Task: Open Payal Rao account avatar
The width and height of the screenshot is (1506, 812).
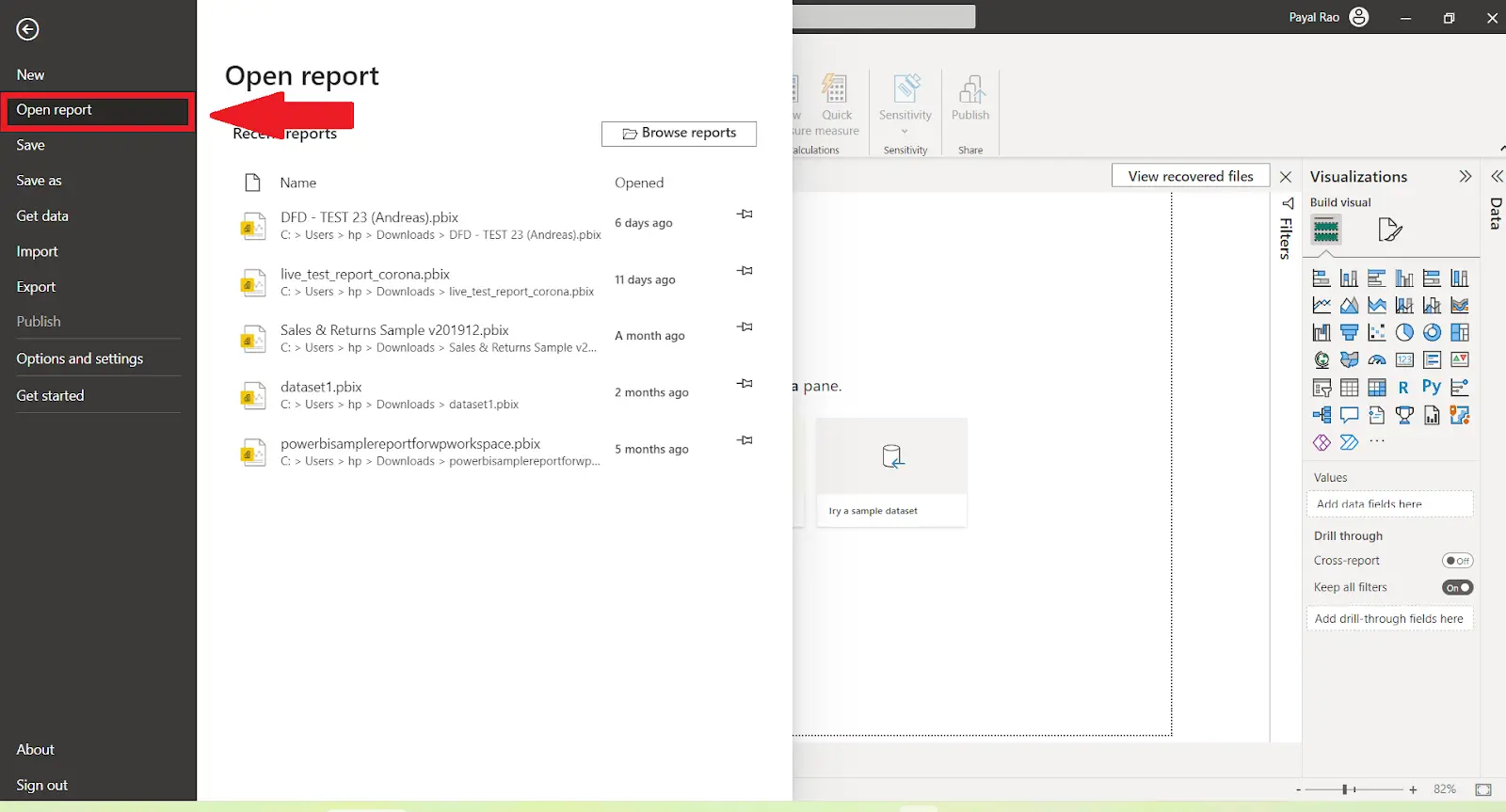Action: point(1359,17)
